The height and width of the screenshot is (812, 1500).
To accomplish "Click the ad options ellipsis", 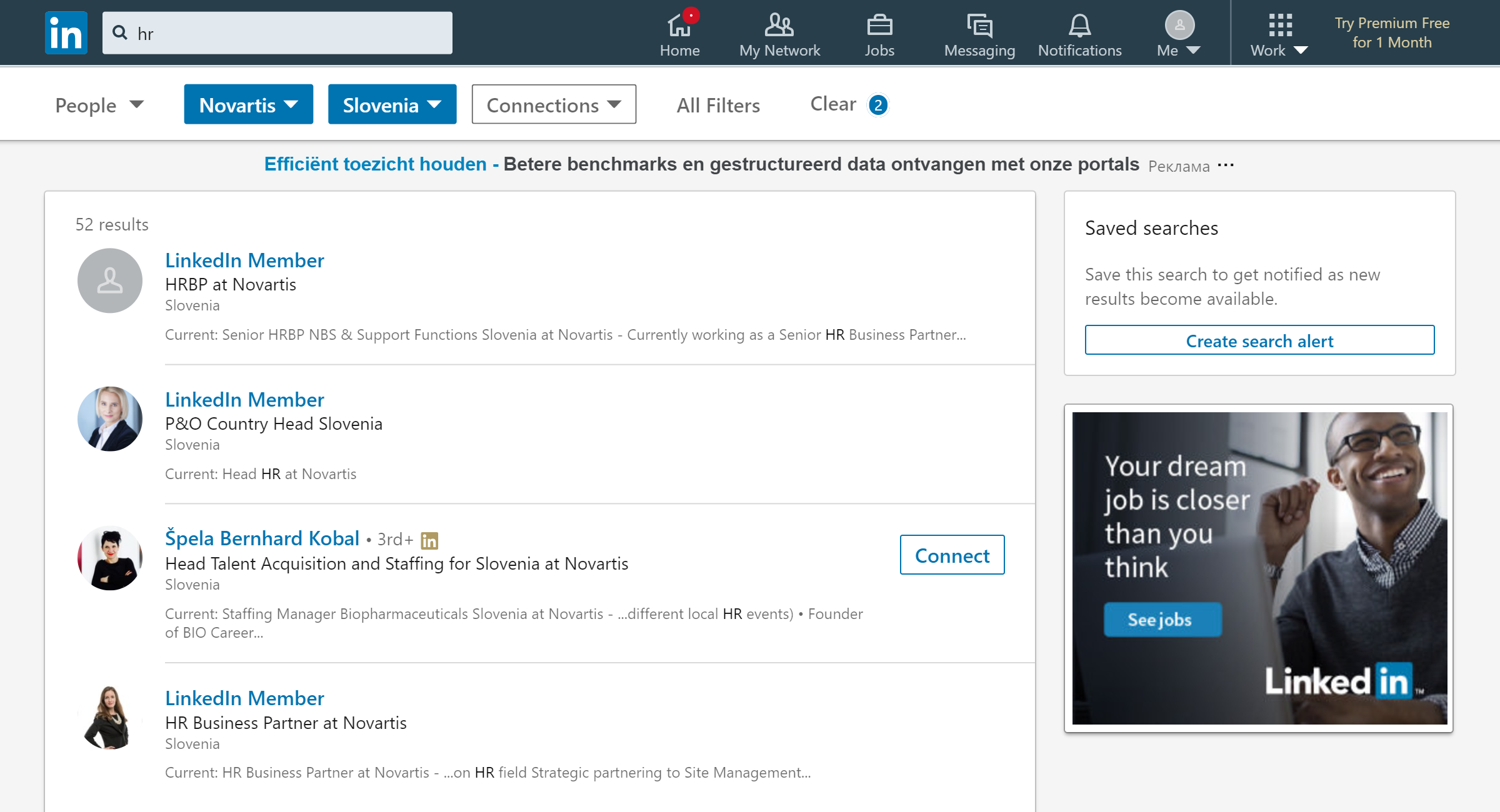I will point(1226,165).
